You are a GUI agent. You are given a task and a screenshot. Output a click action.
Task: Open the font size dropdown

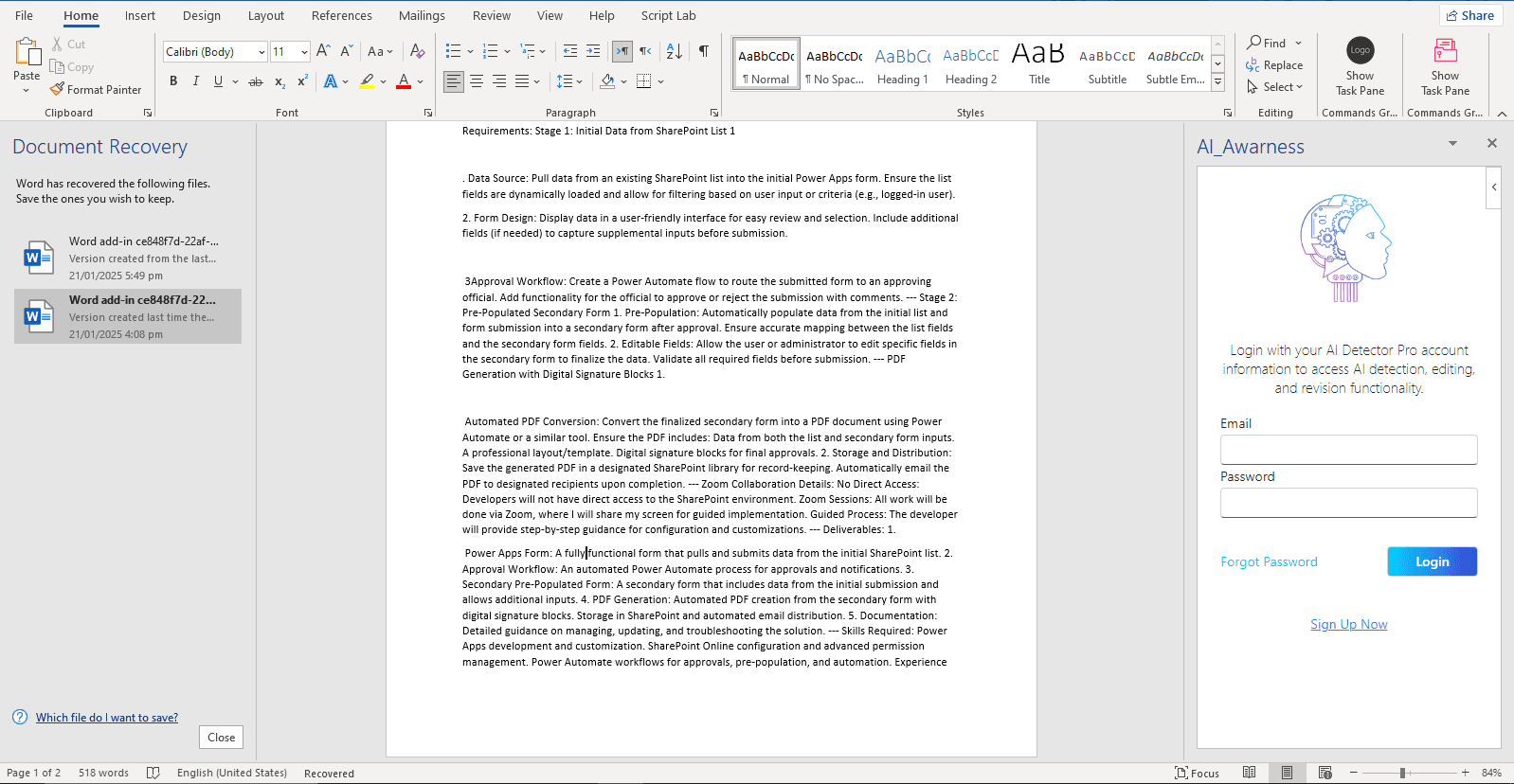pyautogui.click(x=304, y=52)
